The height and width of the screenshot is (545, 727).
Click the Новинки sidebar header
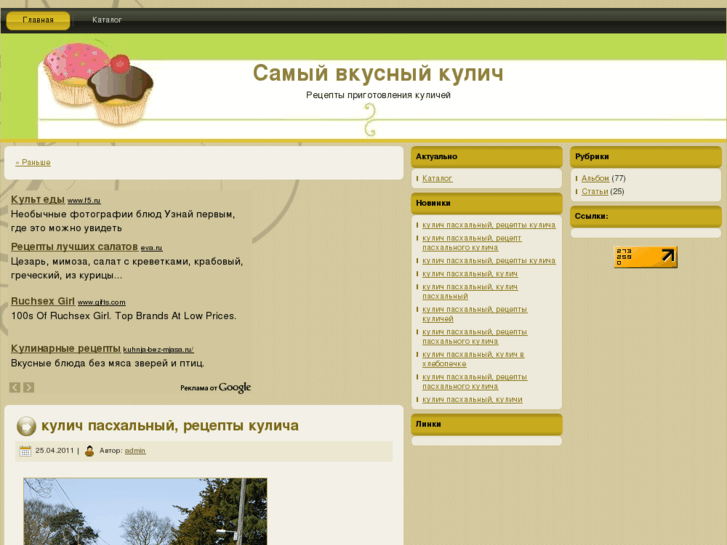[486, 203]
